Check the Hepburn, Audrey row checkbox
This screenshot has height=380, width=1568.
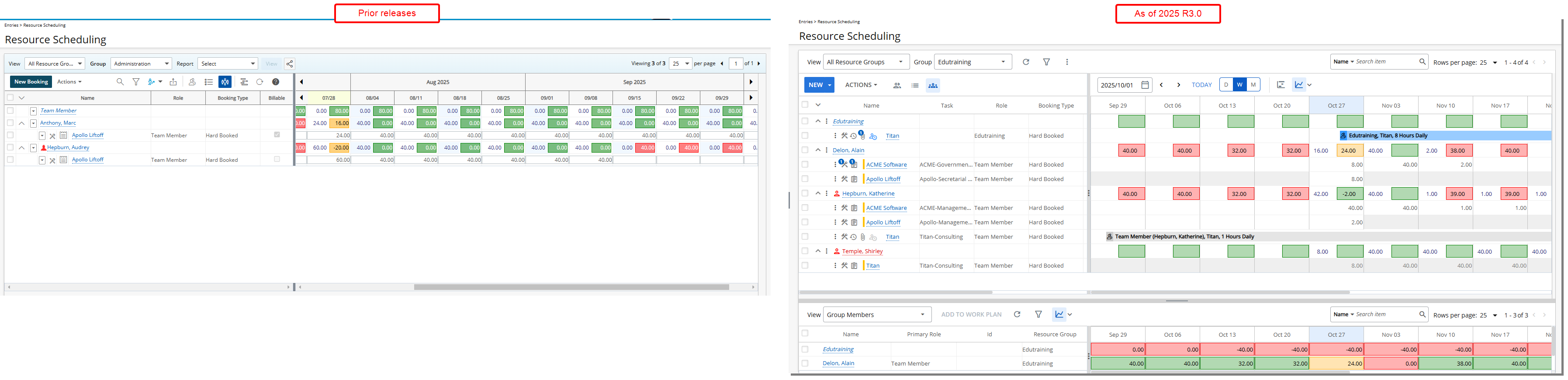pyautogui.click(x=10, y=147)
